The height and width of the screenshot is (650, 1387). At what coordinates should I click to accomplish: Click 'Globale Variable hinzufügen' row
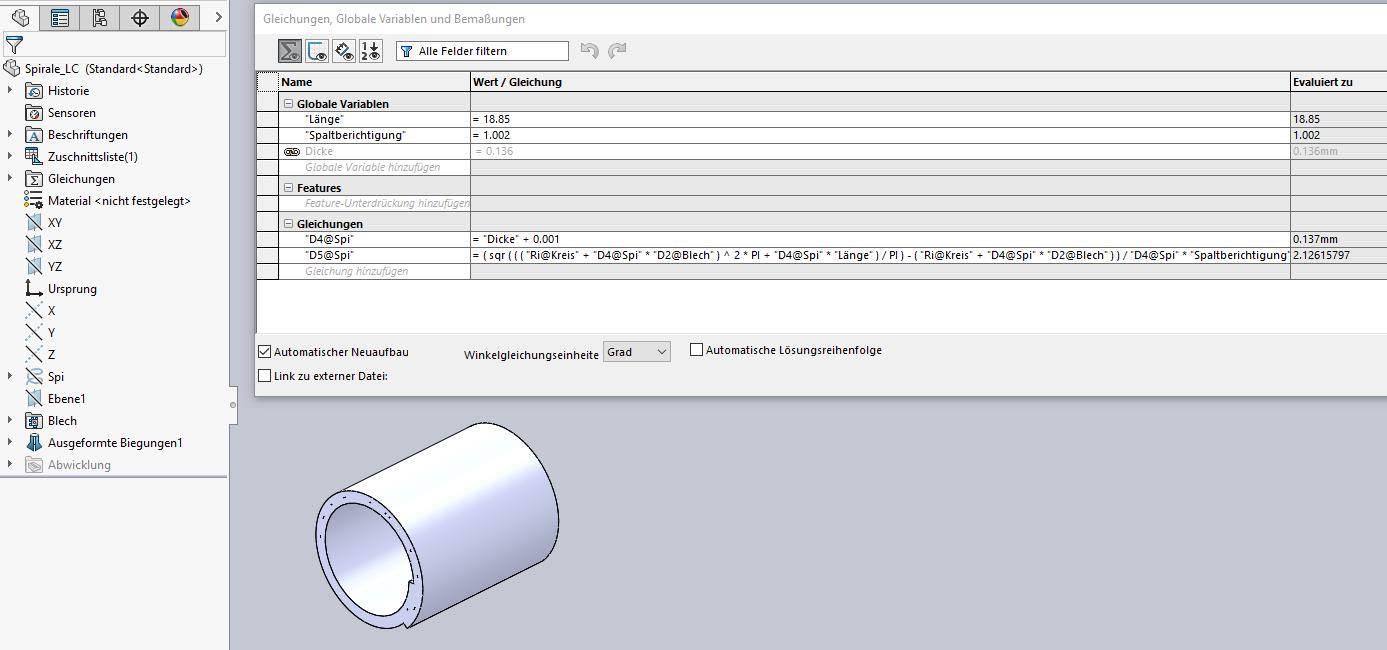click(375, 168)
